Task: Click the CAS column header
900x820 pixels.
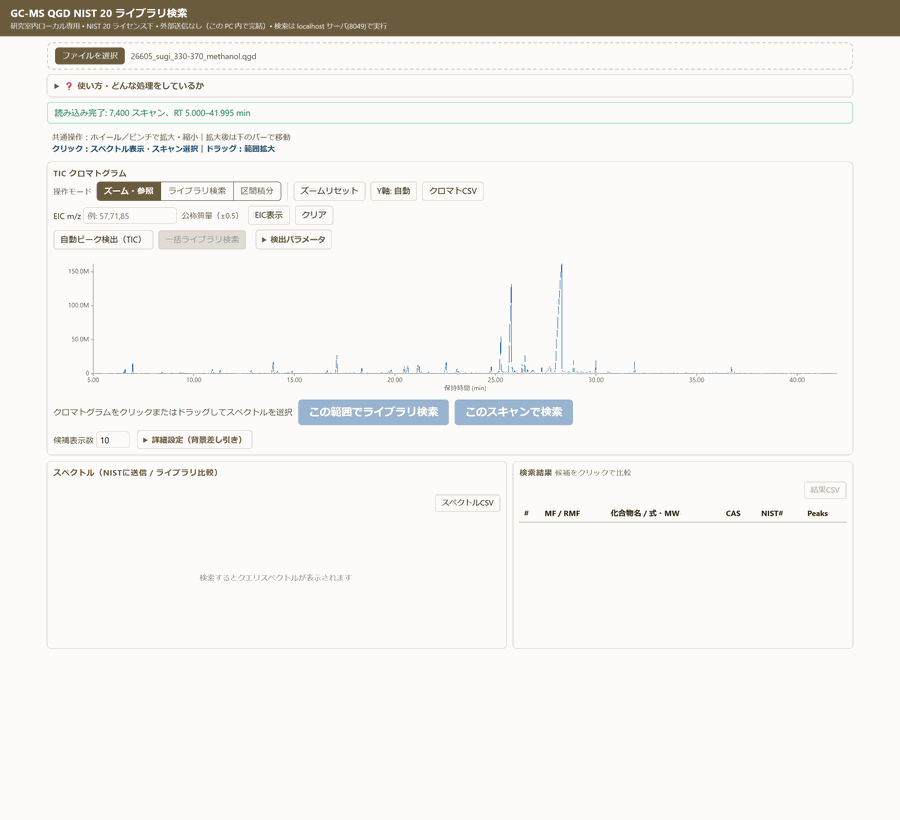Action: click(733, 514)
